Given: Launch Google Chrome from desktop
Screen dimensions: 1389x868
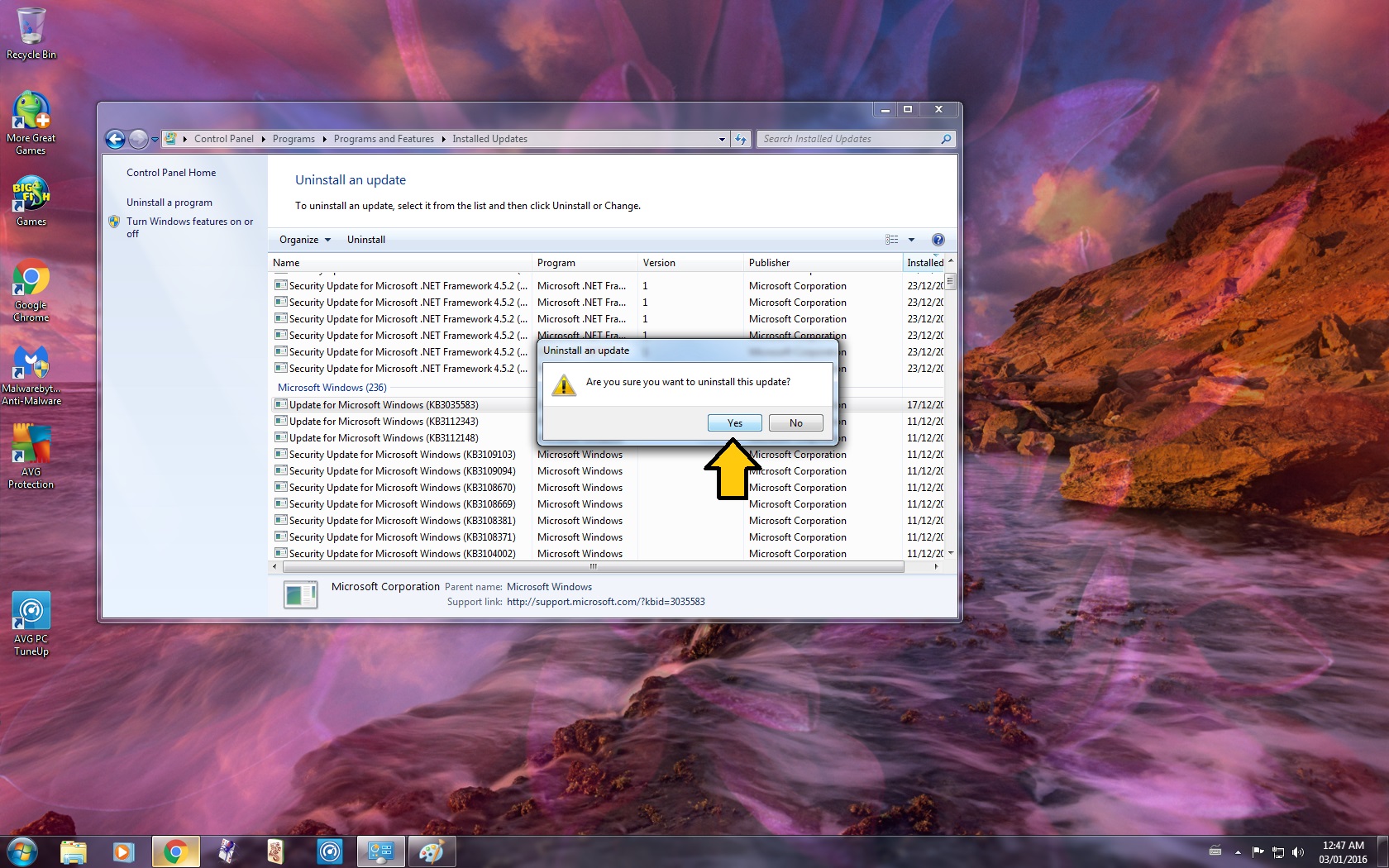Looking at the screenshot, I should pos(31,290).
